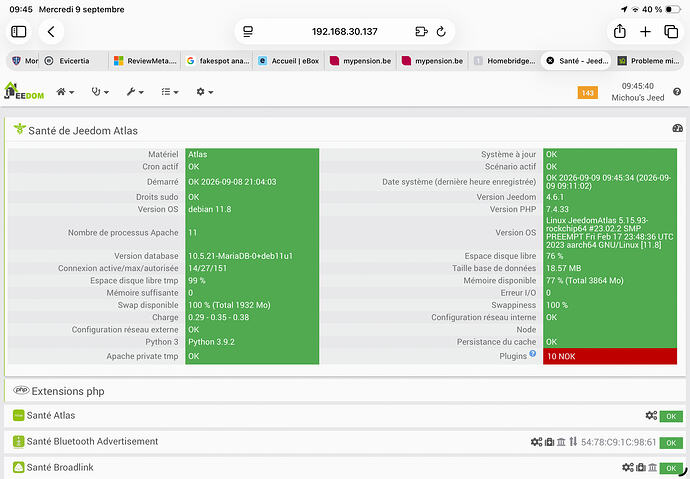The width and height of the screenshot is (690, 479).
Task: Click the value 10.5.21-MariaDB-0+deb11u1
Action: (x=240, y=256)
